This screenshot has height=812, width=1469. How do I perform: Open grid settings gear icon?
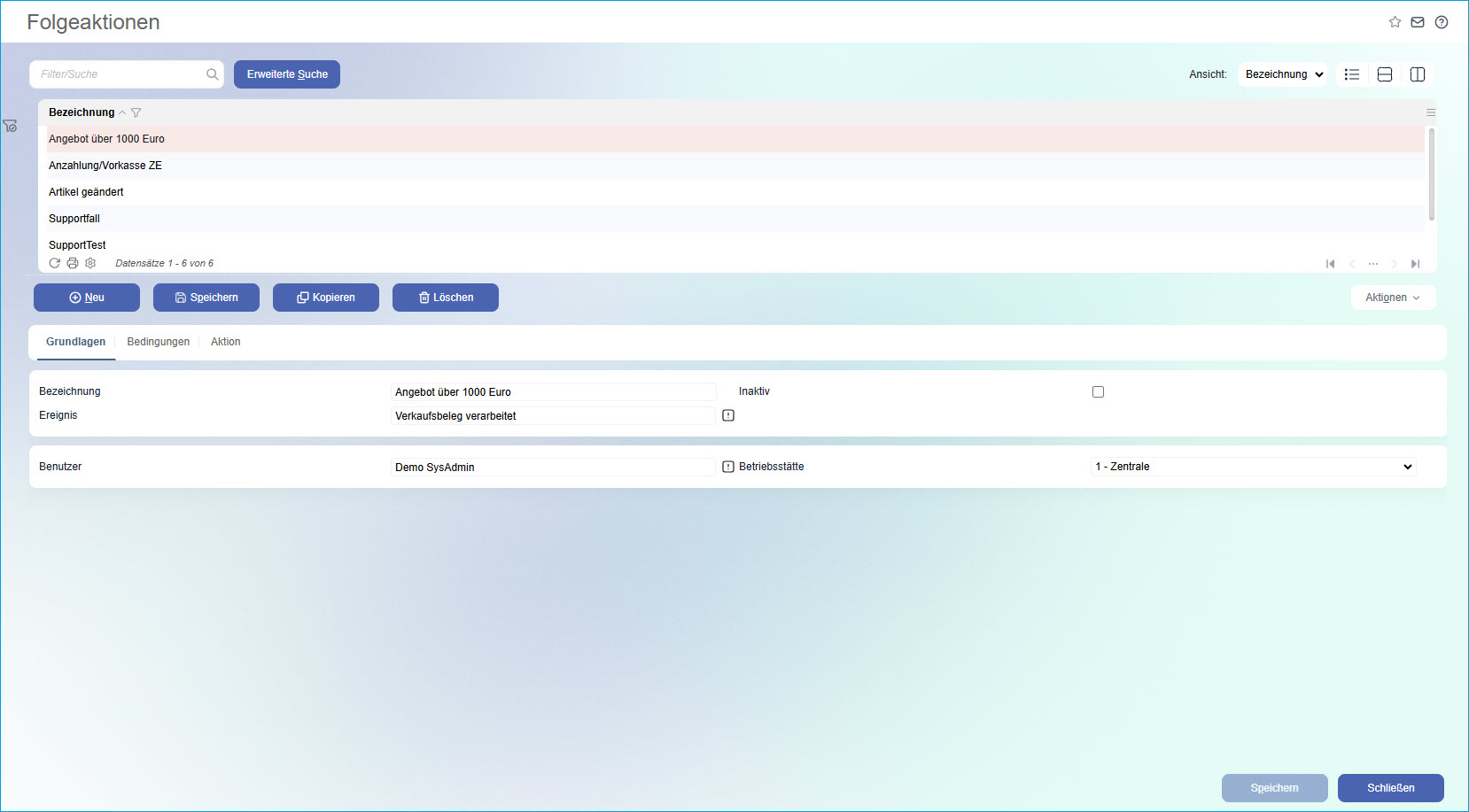pos(90,263)
